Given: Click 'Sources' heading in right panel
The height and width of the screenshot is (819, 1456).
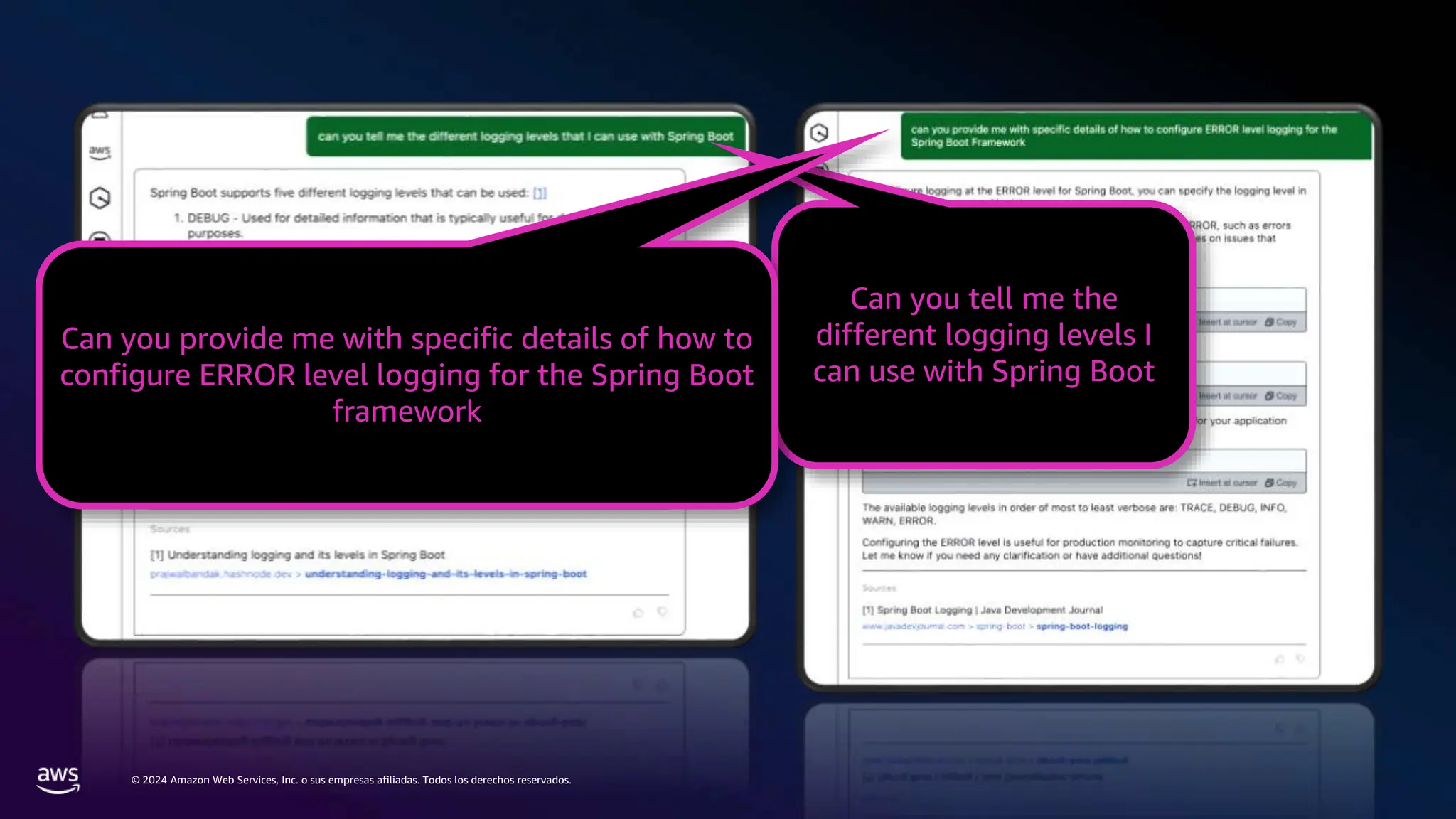Looking at the screenshot, I should (879, 588).
